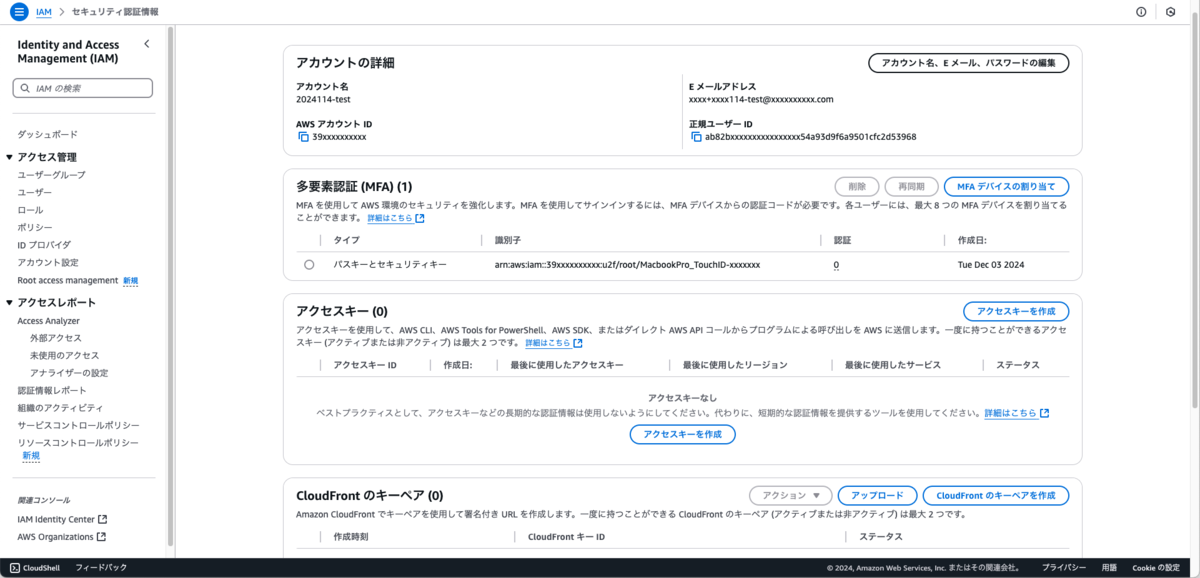Open the hamburger navigation menu icon

point(19,12)
